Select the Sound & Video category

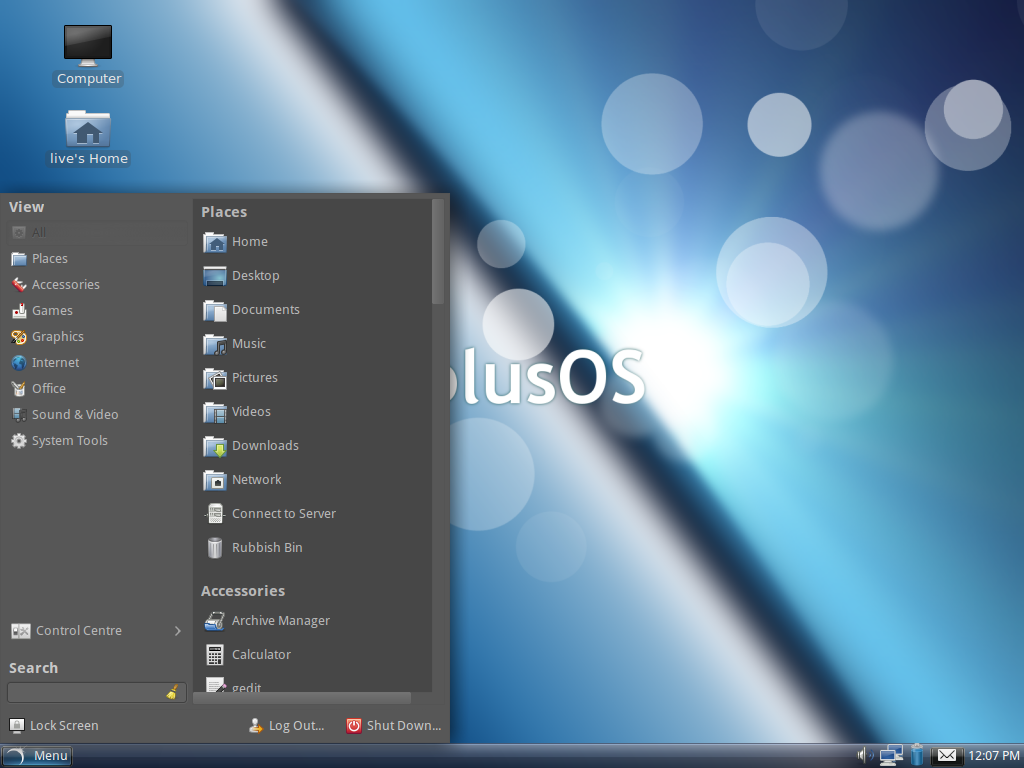(x=74, y=415)
